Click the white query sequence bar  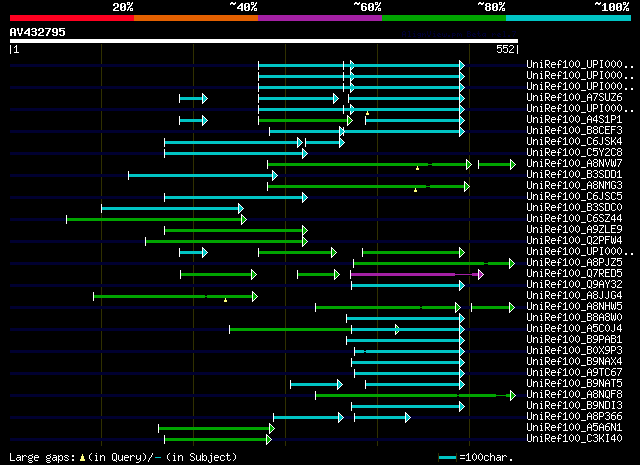(264, 41)
